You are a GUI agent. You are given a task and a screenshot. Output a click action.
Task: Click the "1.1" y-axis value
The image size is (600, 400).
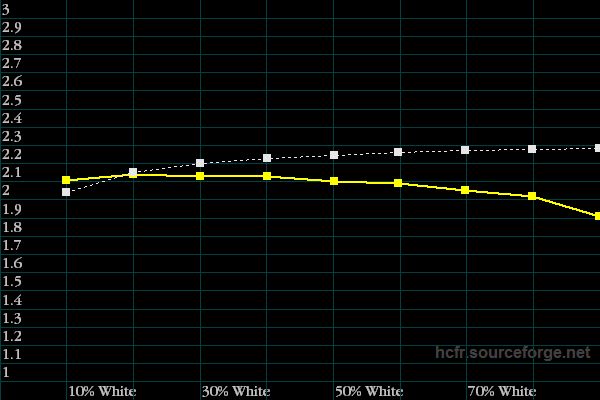[x=12, y=354]
